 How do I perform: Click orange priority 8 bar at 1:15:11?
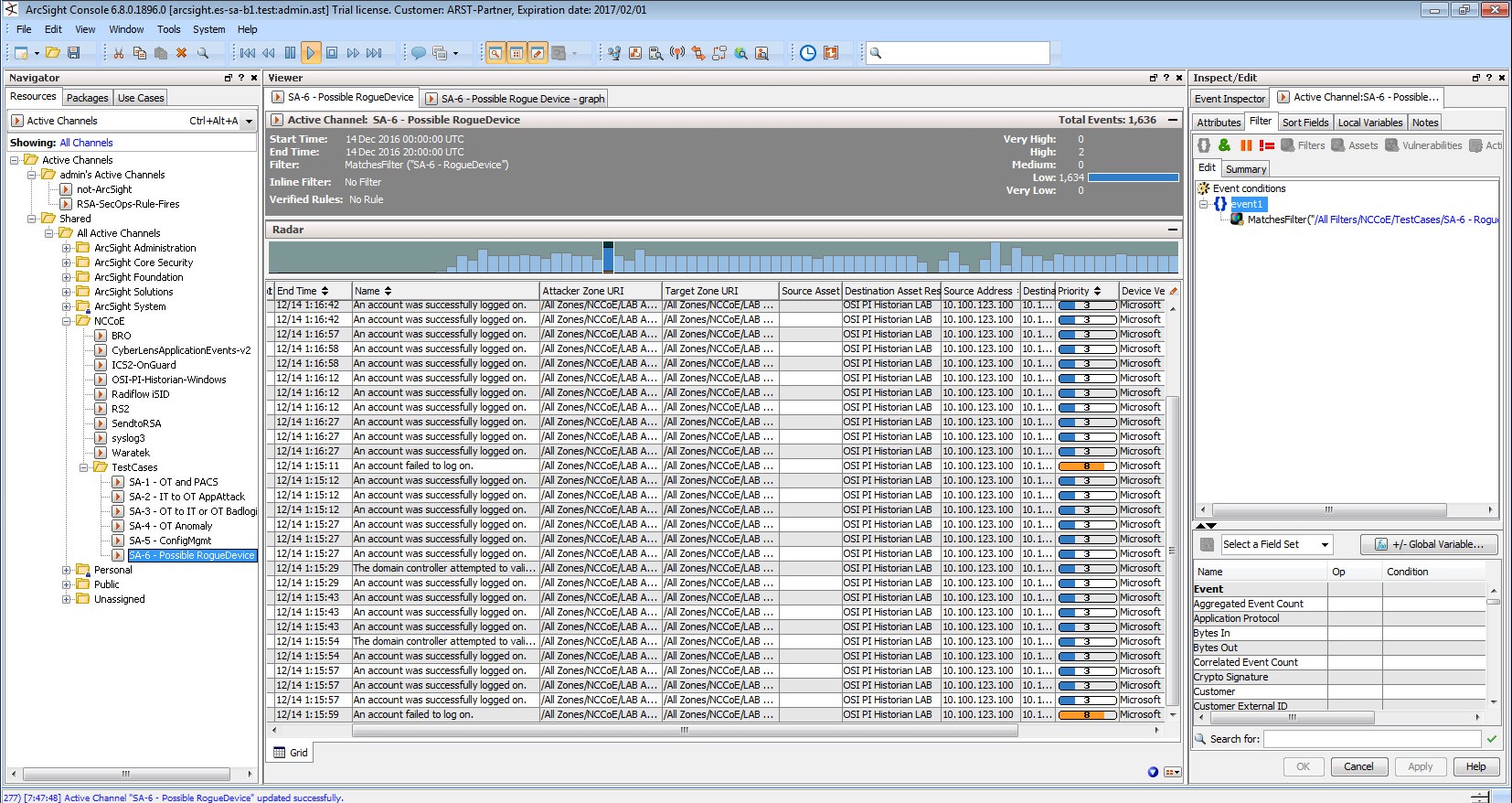[x=1087, y=466]
